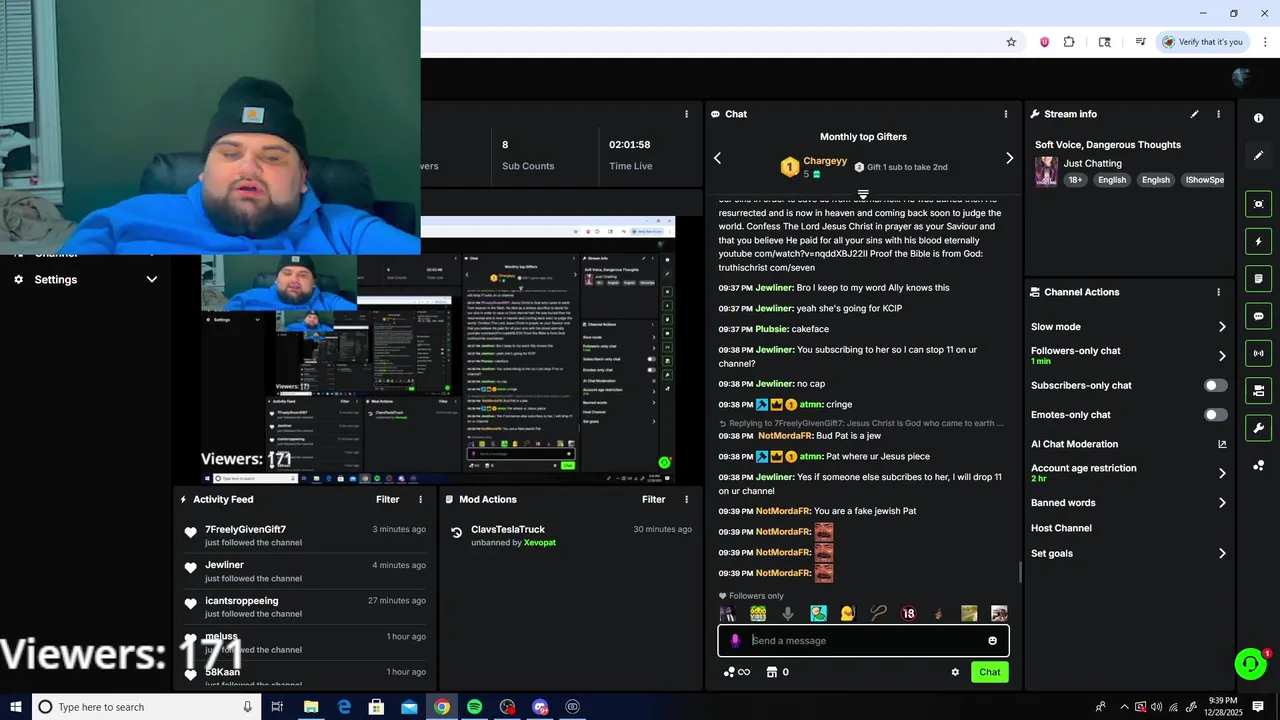This screenshot has width=1280, height=720.
Task: Click the shop icon below message box
Action: click(x=771, y=672)
